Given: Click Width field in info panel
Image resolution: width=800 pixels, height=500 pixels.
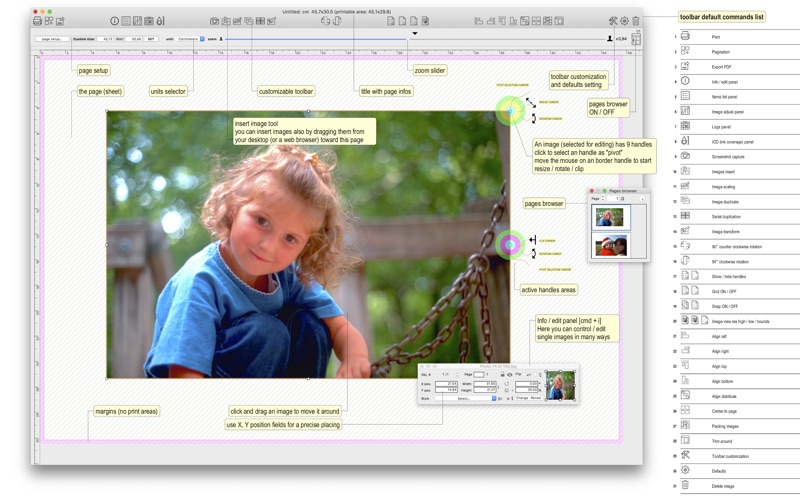Looking at the screenshot, I should (x=485, y=384).
